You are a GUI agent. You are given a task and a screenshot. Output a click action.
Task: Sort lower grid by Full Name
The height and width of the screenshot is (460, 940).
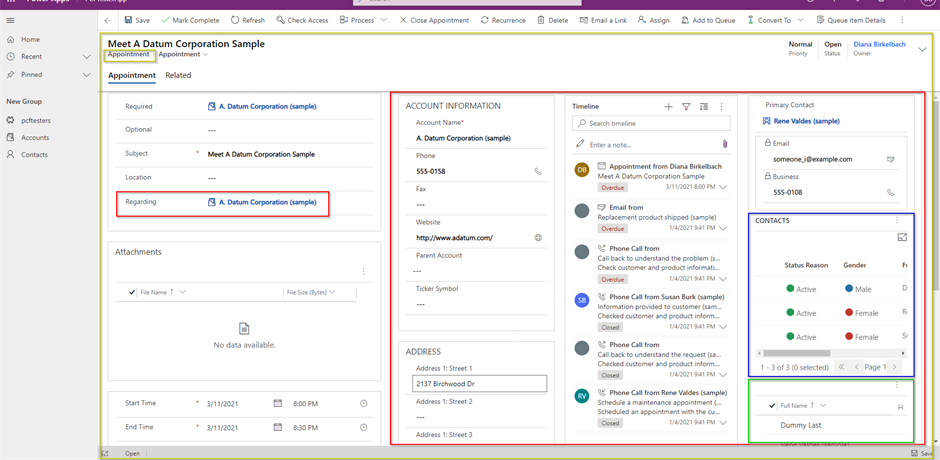[x=797, y=406]
